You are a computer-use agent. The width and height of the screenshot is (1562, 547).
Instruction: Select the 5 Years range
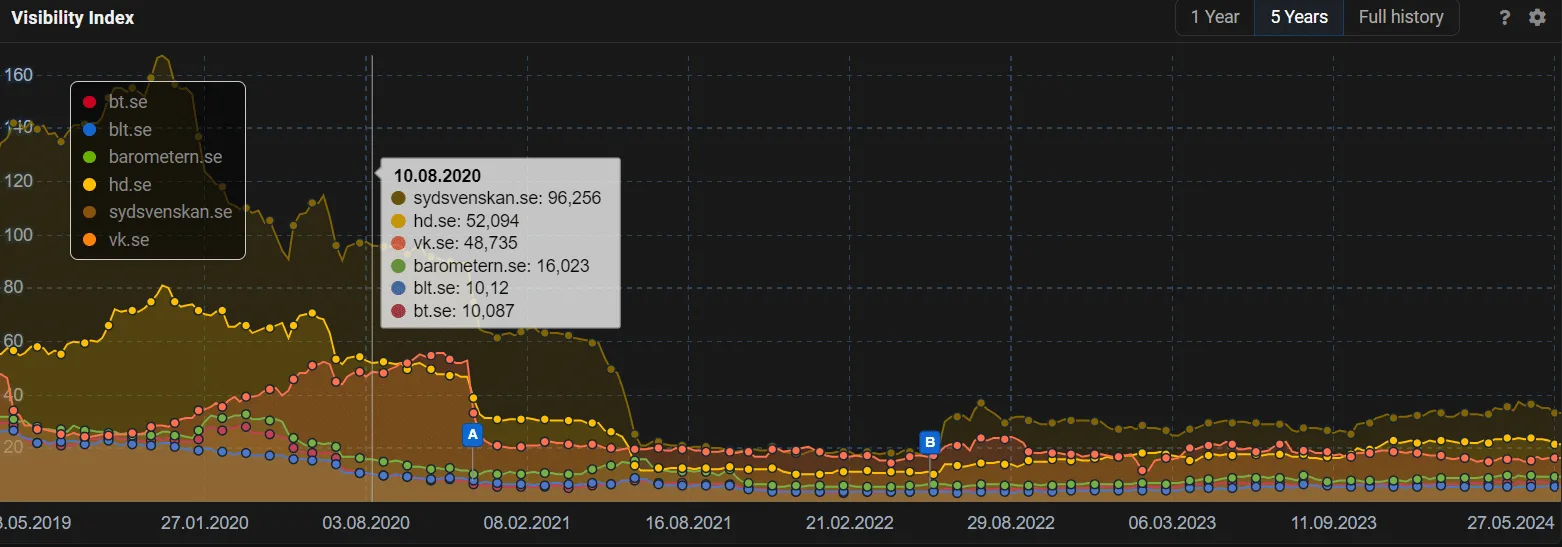(x=1299, y=17)
